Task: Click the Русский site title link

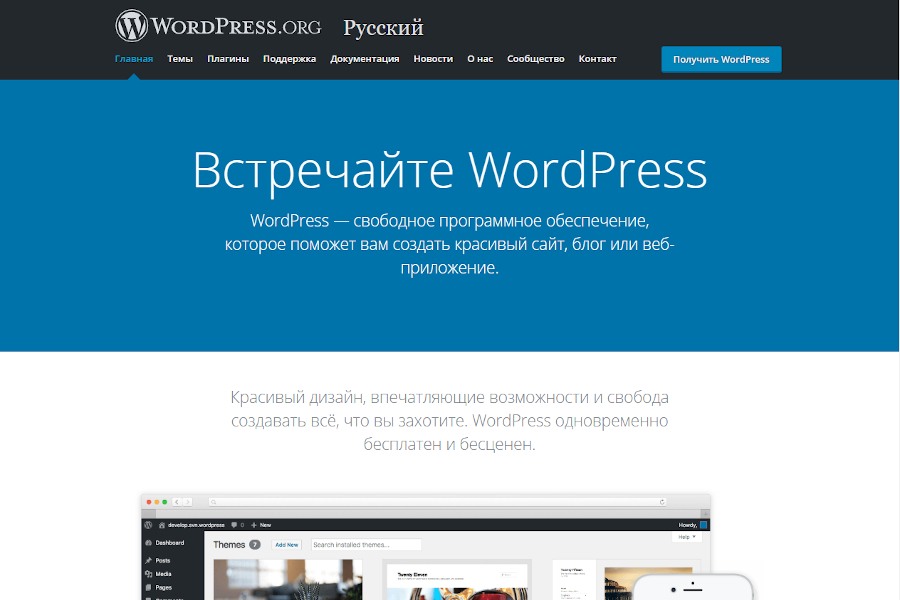Action: click(383, 27)
